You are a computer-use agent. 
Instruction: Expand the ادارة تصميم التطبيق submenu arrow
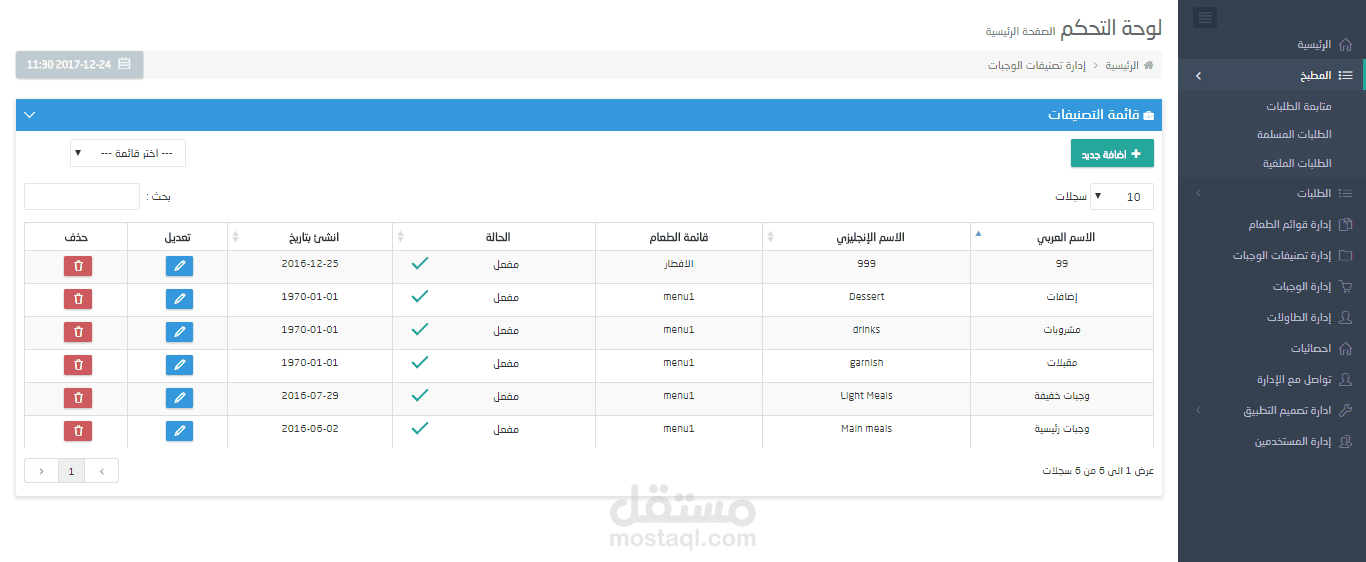(x=1198, y=410)
